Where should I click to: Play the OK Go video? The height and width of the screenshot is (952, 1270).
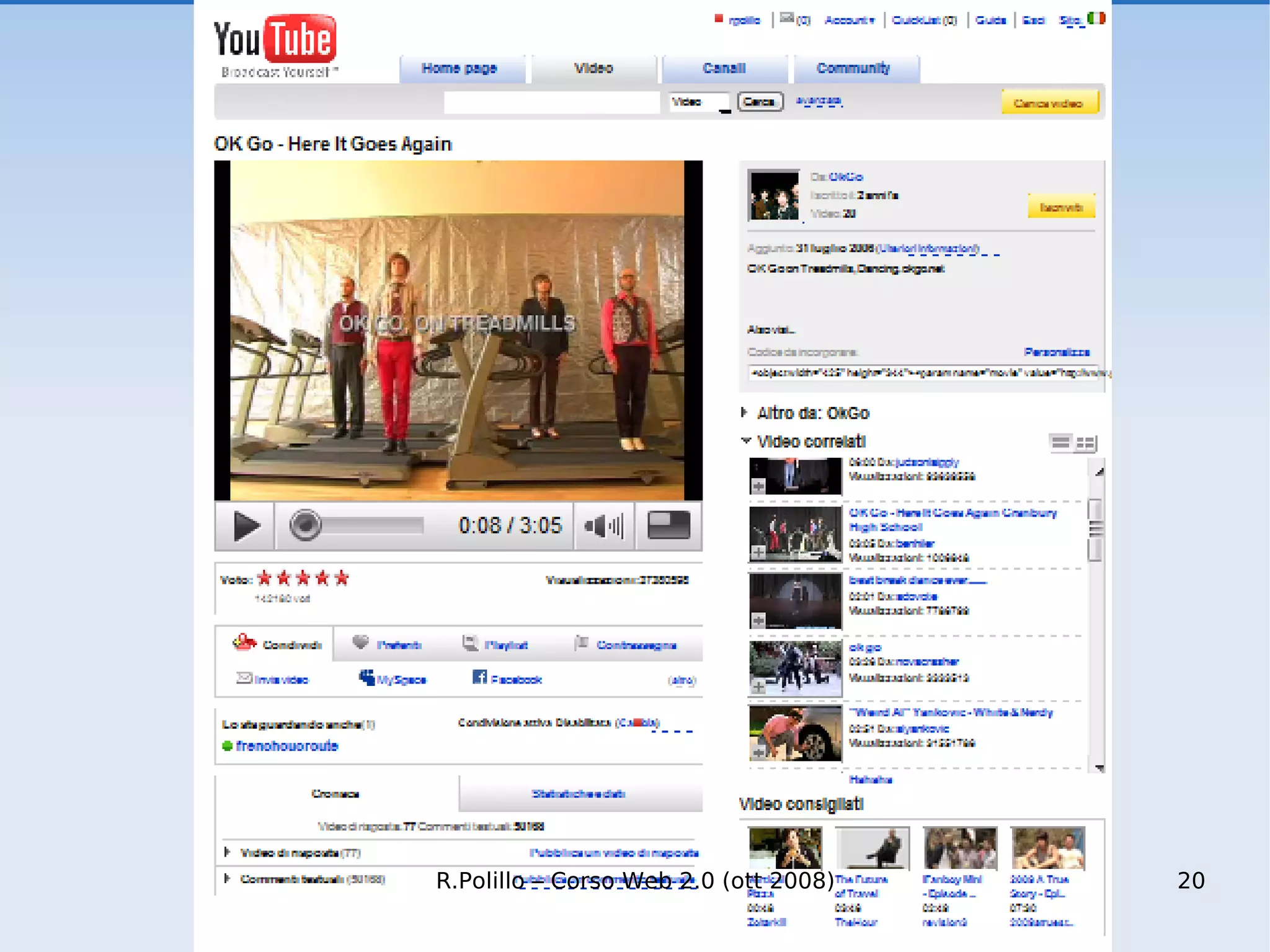[246, 526]
